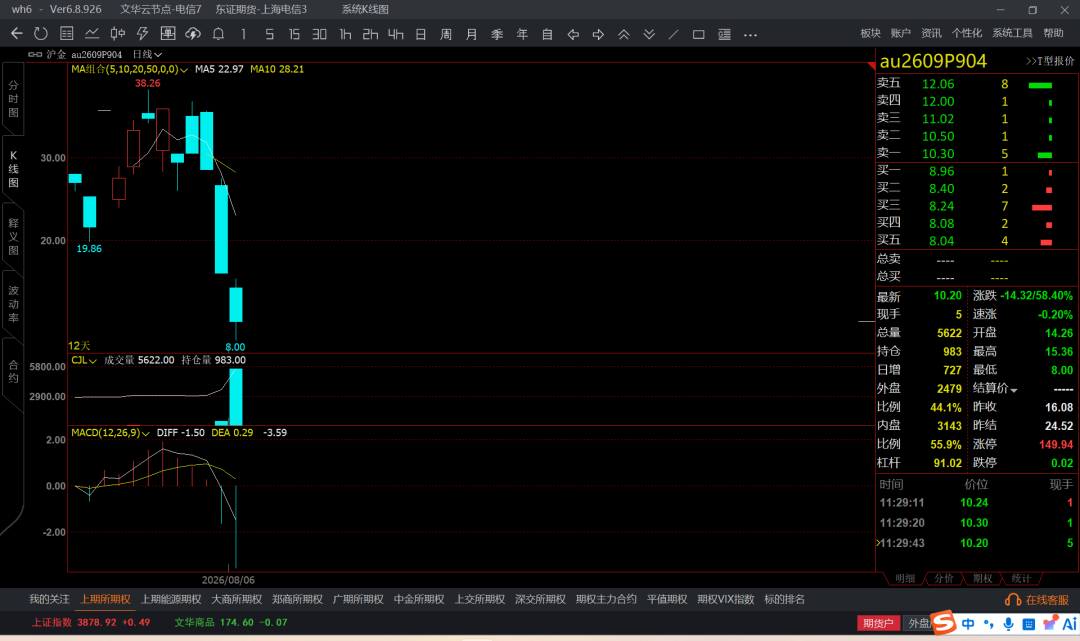Switch to 明细 panel tab
Viewport: 1080px width, 641px height.
click(905, 578)
